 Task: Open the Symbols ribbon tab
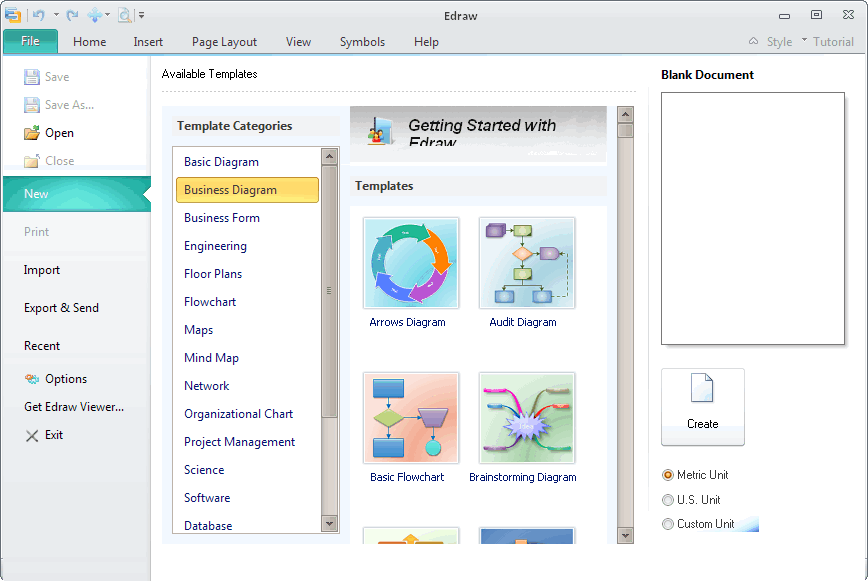pyautogui.click(x=362, y=42)
